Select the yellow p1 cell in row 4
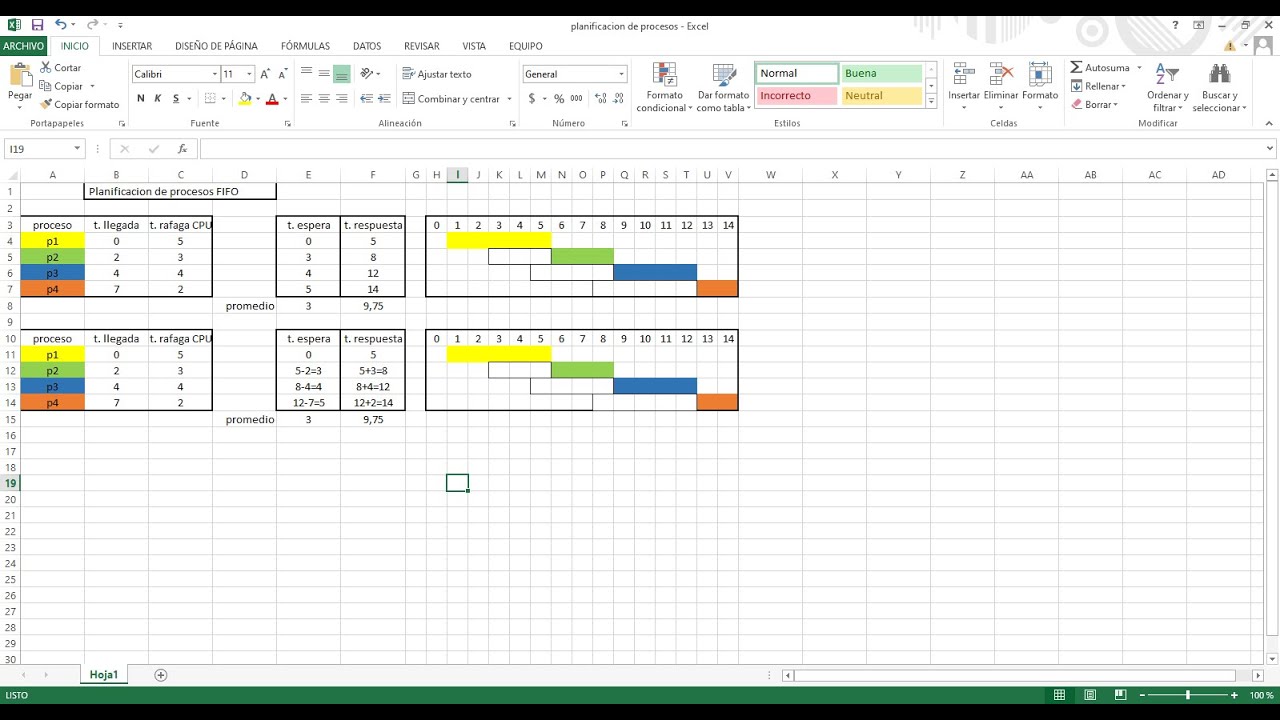 pyautogui.click(x=53, y=241)
